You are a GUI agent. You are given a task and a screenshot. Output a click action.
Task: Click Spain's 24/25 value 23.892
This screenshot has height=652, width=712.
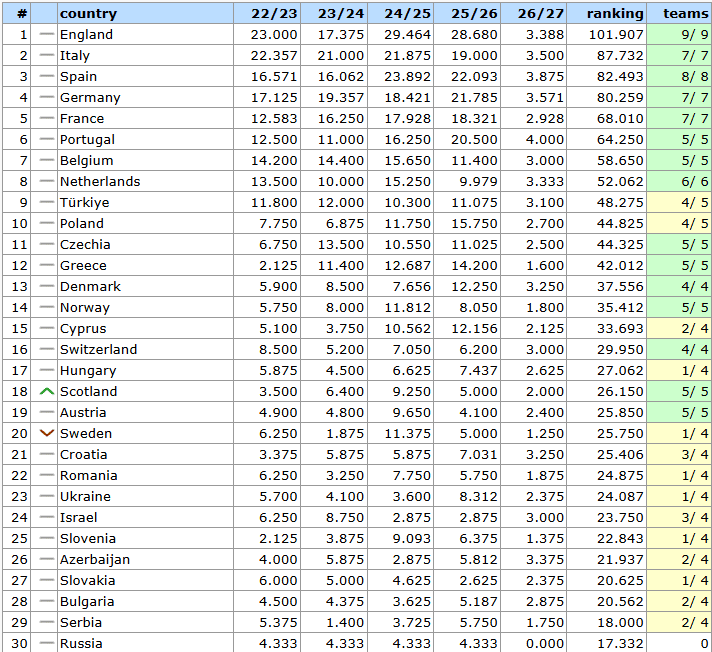click(x=407, y=77)
